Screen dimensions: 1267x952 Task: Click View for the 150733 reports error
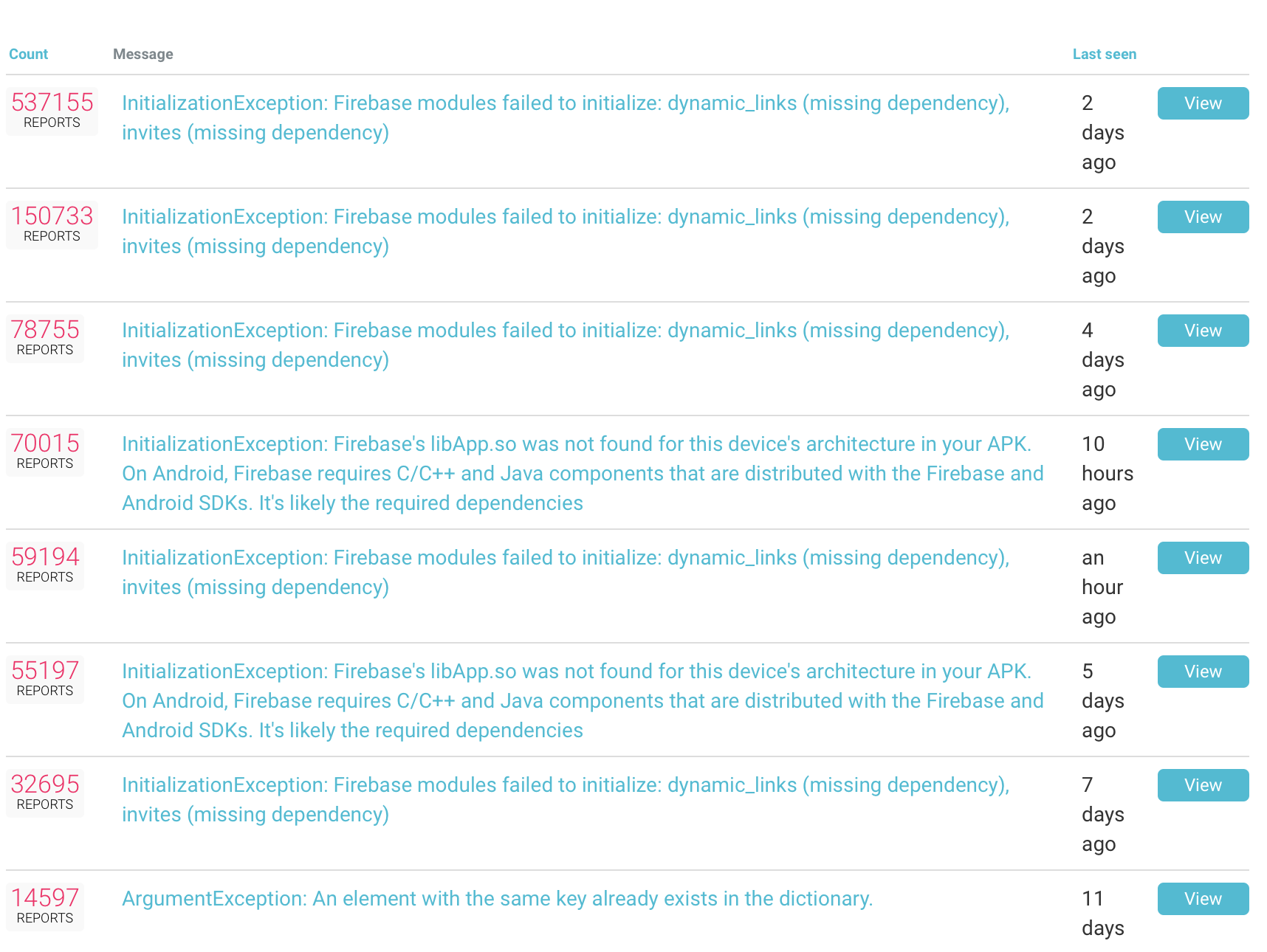[1202, 217]
